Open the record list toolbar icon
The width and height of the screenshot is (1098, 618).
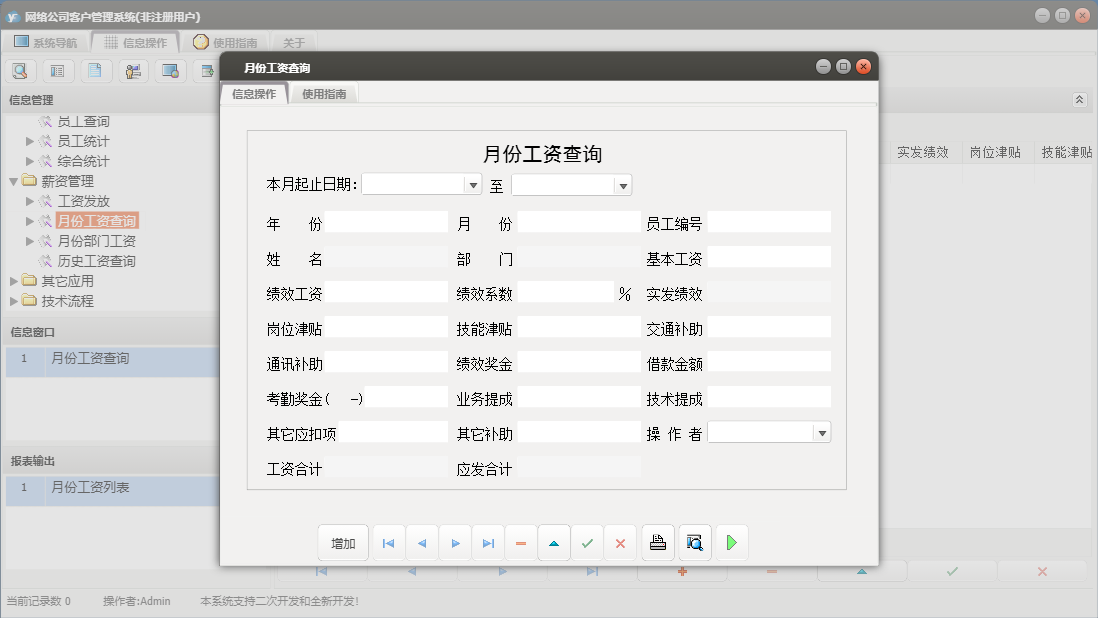pos(55,70)
